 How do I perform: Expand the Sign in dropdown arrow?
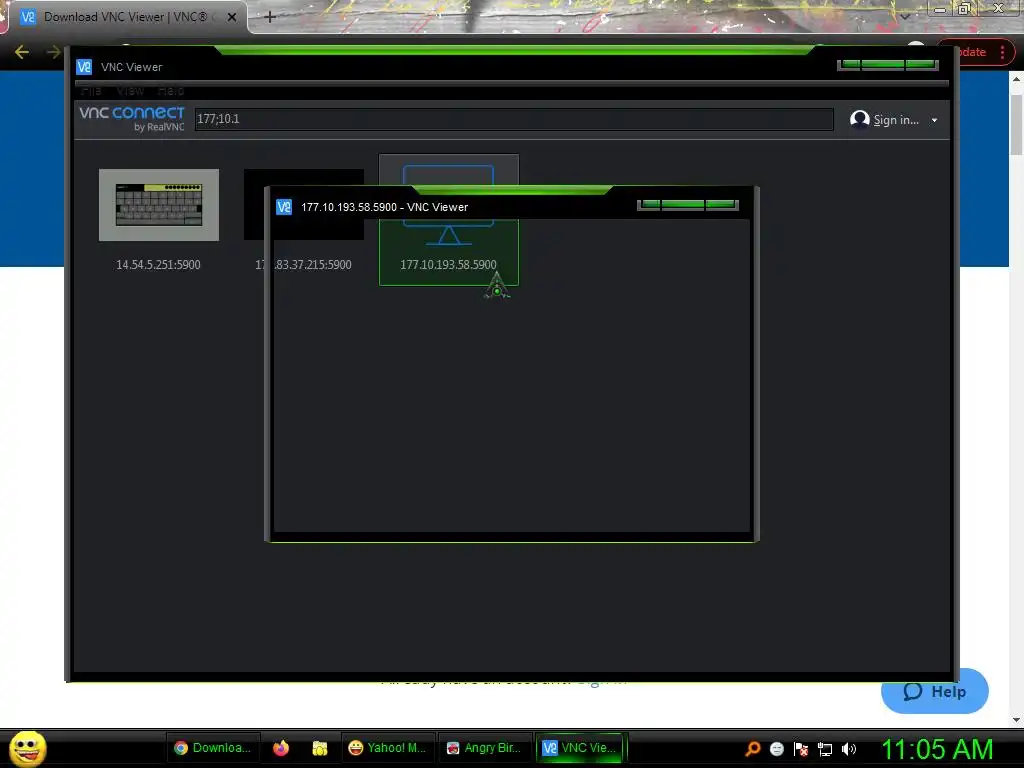(935, 120)
